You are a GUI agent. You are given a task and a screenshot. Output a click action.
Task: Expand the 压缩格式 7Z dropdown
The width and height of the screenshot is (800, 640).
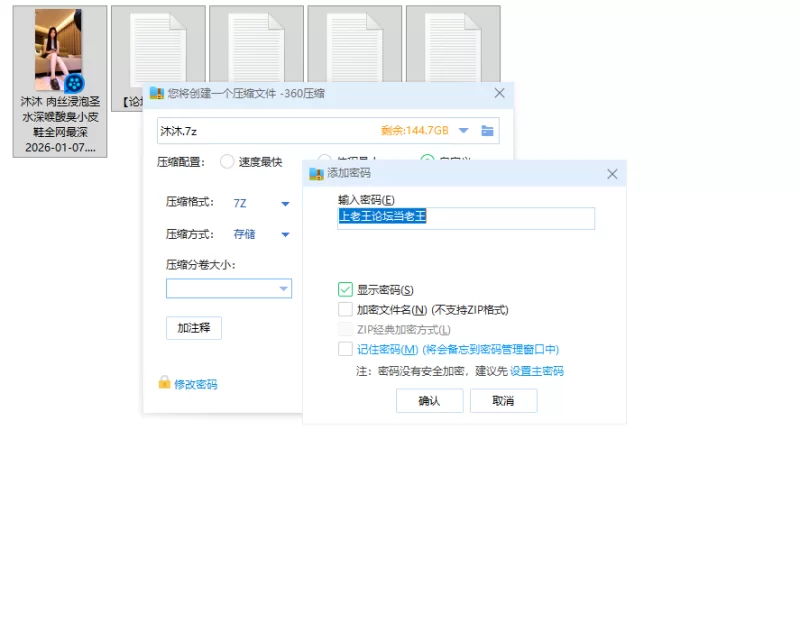click(x=285, y=204)
